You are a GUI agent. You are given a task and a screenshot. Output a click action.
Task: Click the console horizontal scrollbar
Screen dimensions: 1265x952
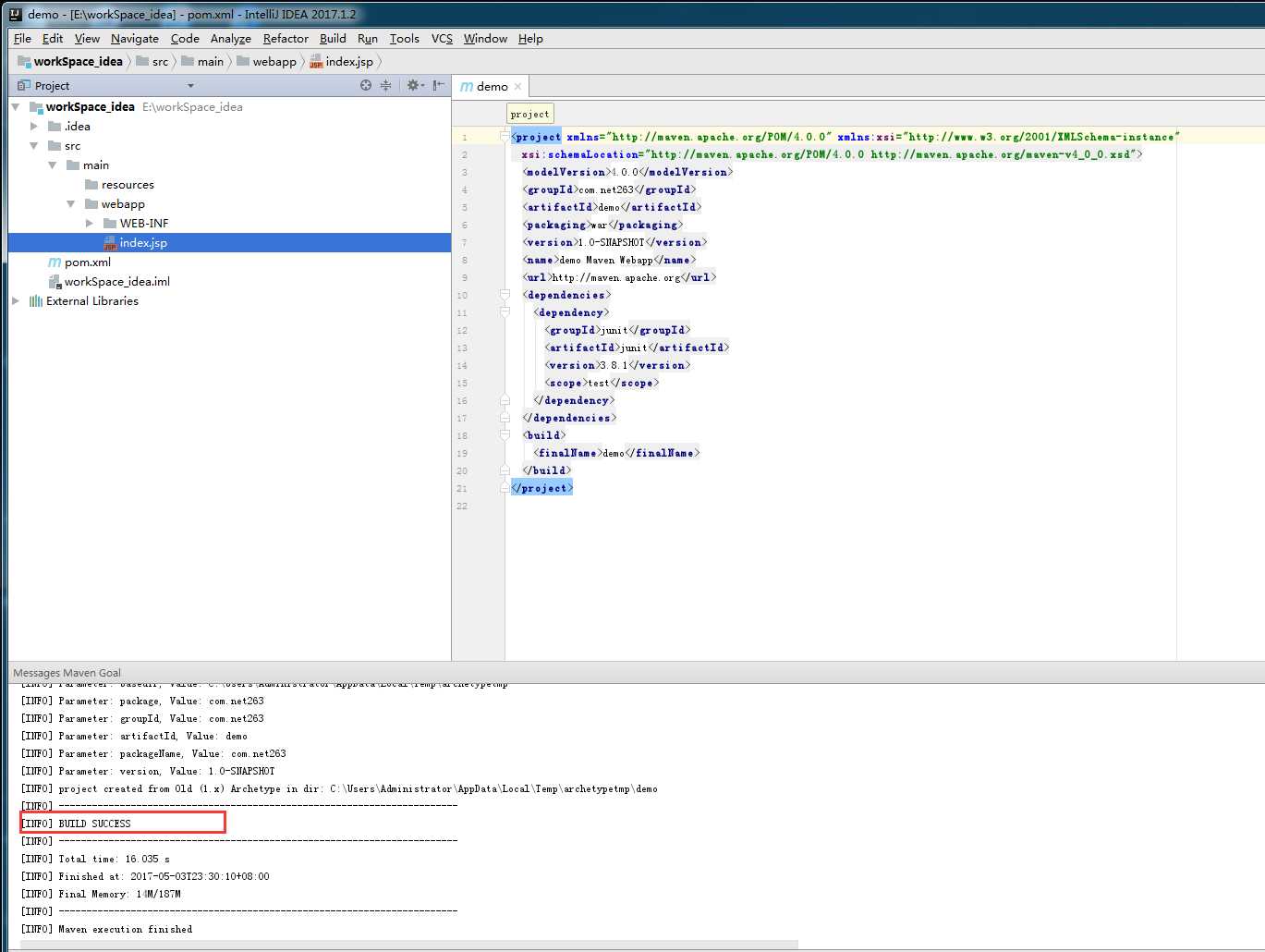point(409,945)
